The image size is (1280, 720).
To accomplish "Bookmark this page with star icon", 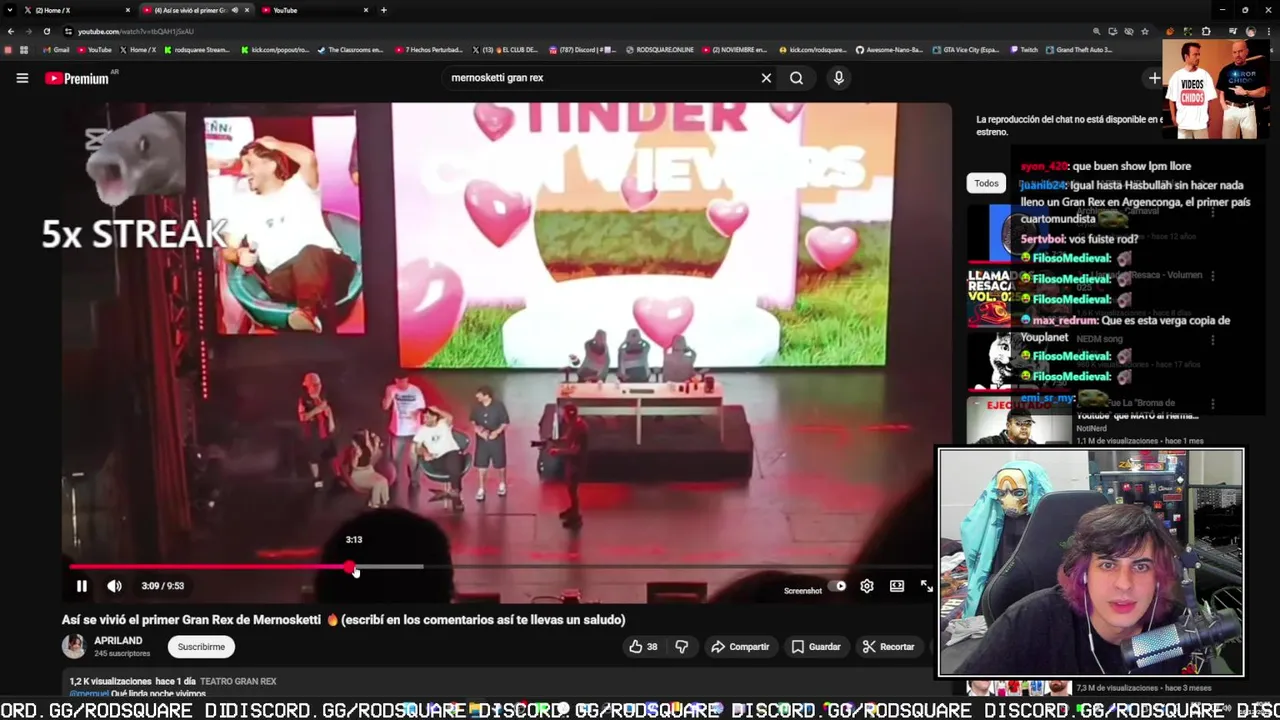I will (x=1144, y=31).
